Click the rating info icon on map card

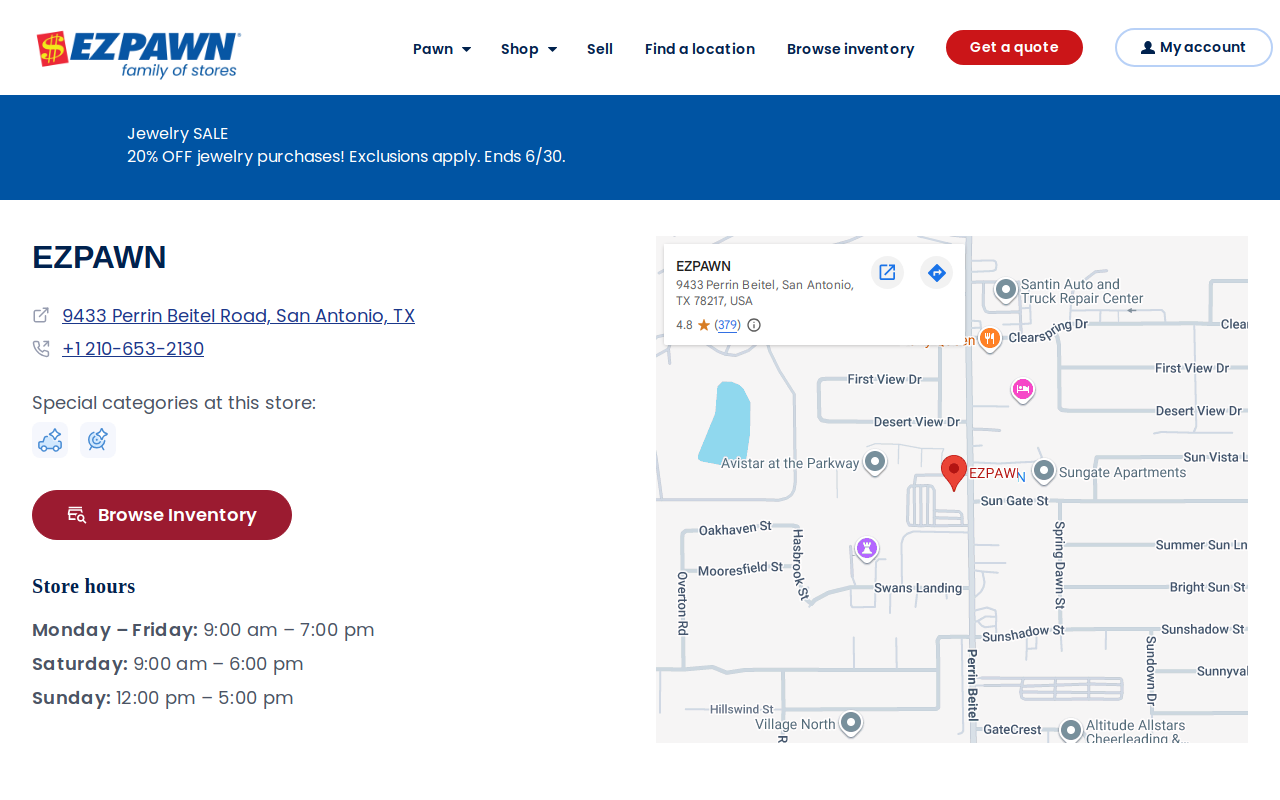tap(754, 325)
